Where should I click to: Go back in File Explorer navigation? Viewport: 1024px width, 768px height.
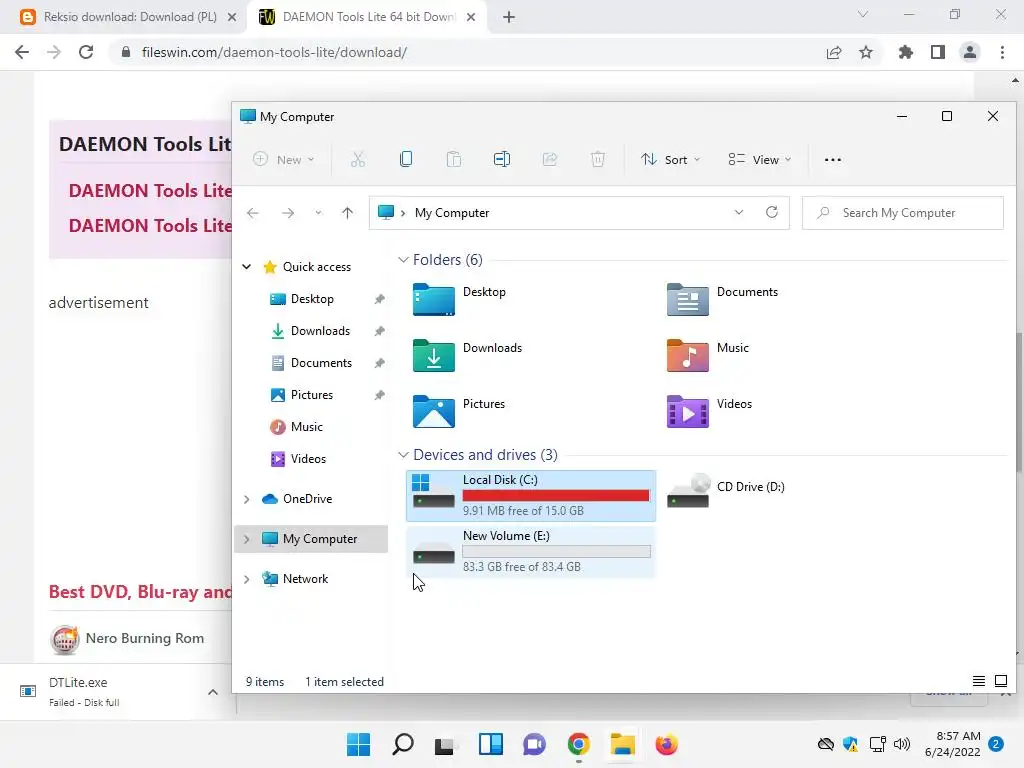click(x=253, y=213)
